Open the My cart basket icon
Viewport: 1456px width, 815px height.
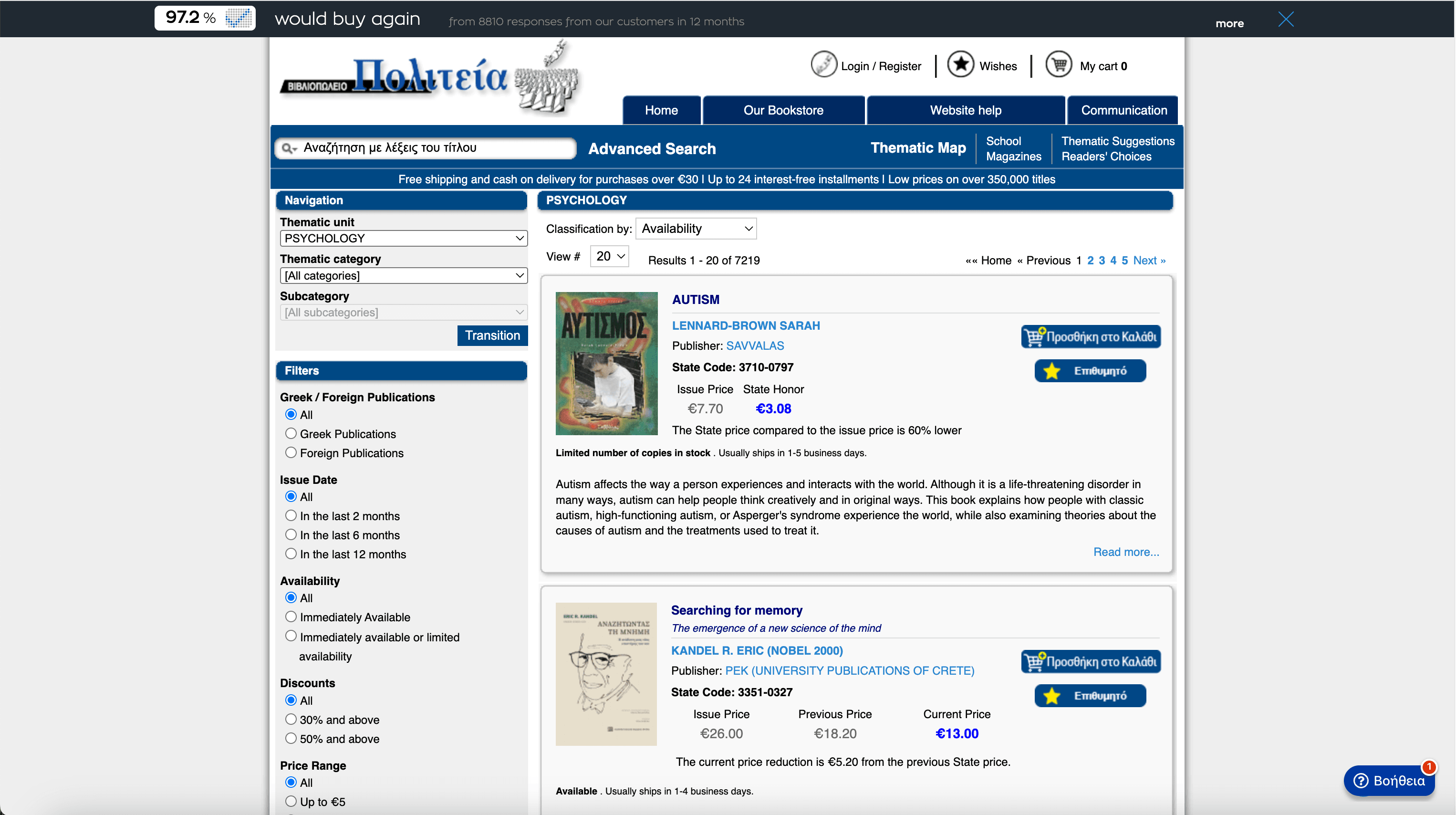point(1058,65)
